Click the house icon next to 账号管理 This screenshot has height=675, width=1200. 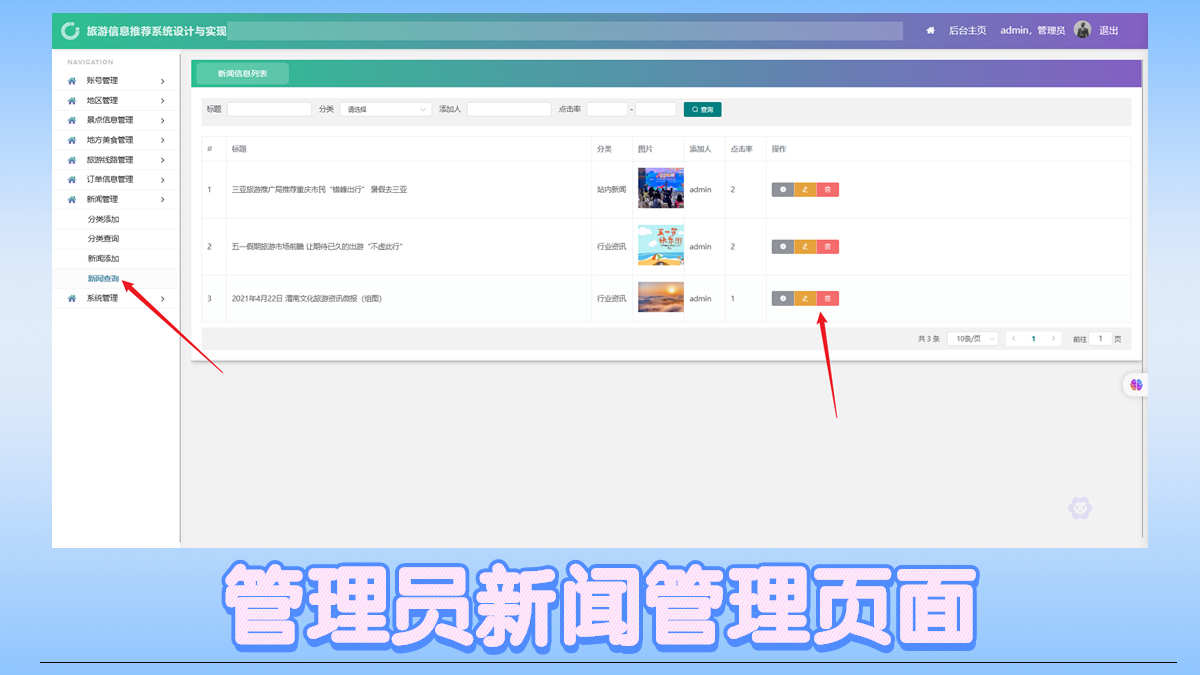click(71, 81)
